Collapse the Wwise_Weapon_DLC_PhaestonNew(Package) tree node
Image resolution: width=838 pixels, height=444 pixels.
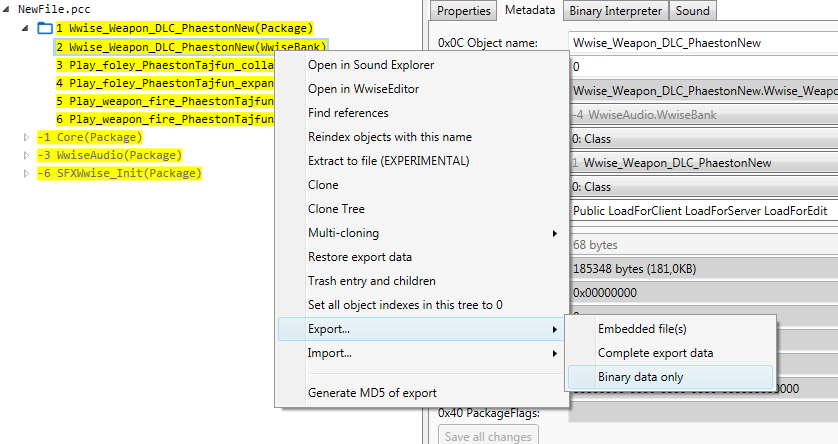[x=25, y=28]
